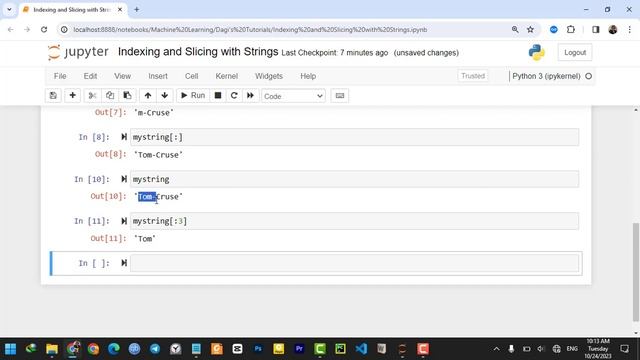
Task: Open the Help menu
Action: 308,76
